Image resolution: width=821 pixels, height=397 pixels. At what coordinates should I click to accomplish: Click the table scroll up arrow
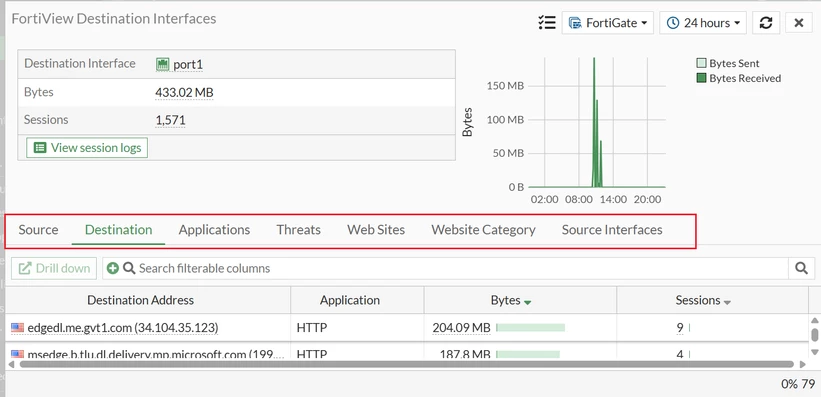point(814,320)
